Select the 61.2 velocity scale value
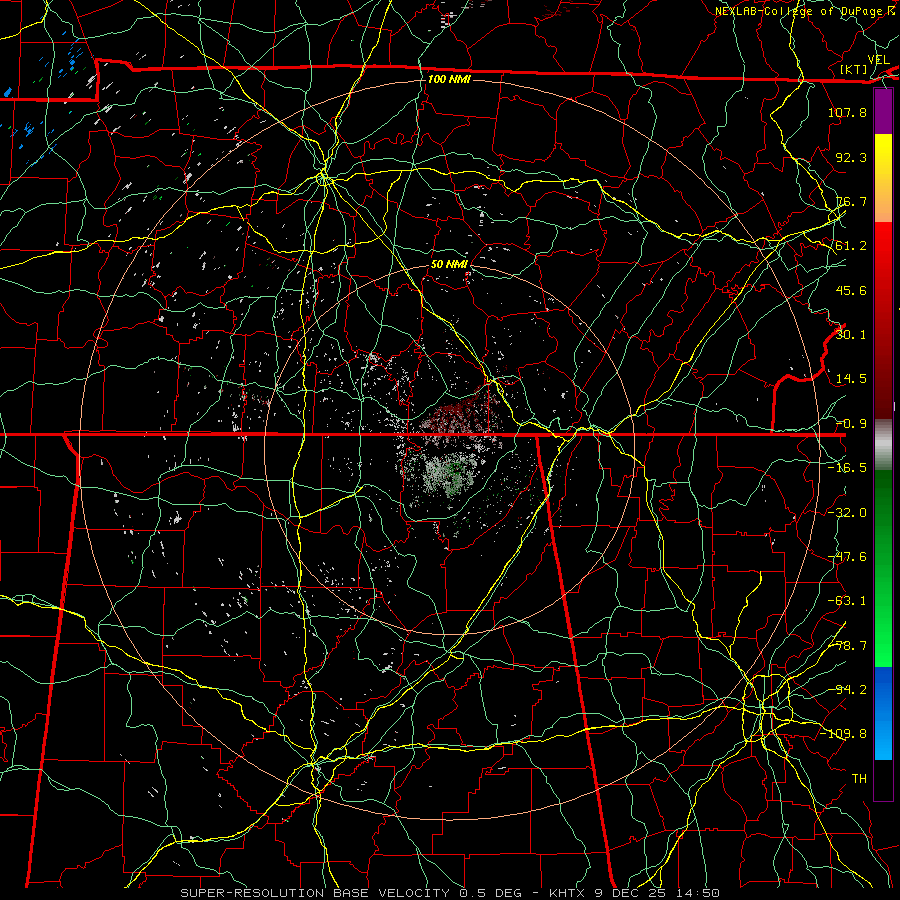 pos(851,246)
